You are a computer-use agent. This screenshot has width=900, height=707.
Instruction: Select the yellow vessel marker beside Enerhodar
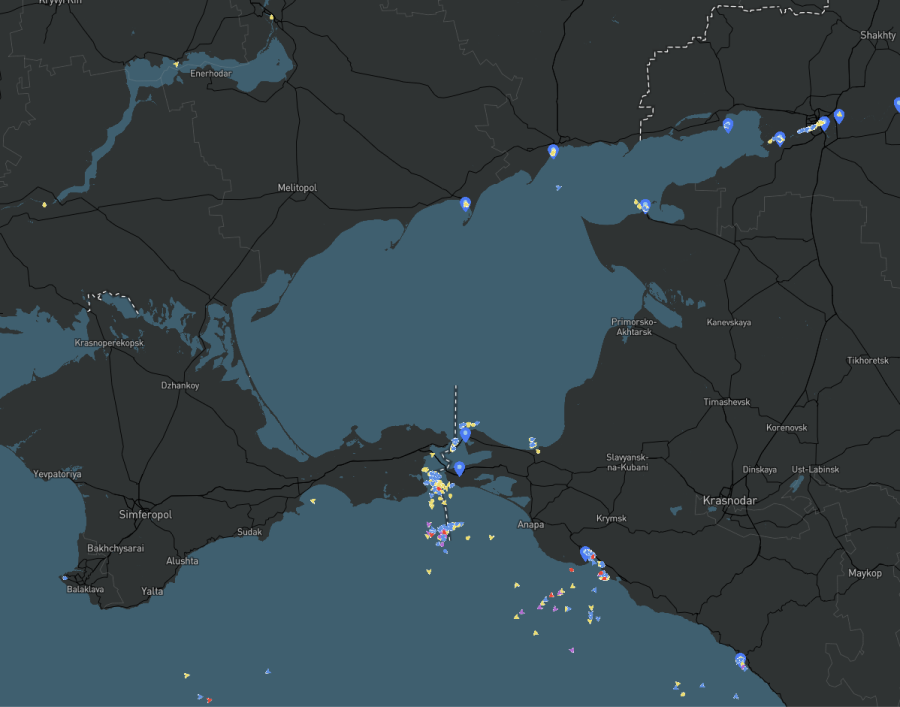pyautogui.click(x=177, y=64)
